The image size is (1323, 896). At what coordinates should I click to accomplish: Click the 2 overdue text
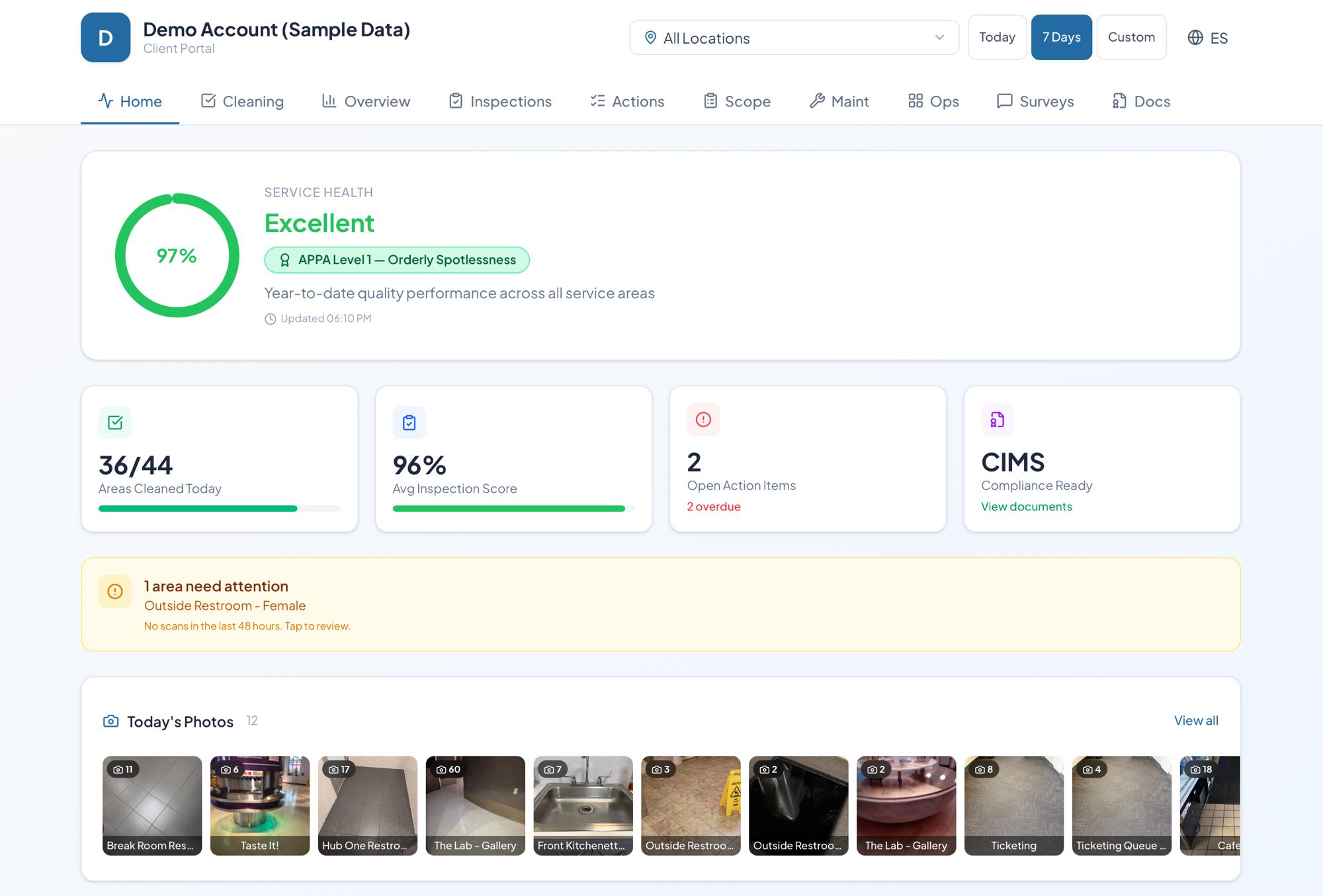click(714, 507)
